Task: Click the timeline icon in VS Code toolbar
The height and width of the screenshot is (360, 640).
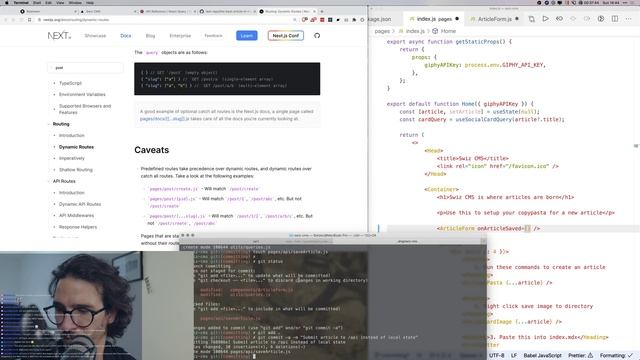Action: pos(601,19)
